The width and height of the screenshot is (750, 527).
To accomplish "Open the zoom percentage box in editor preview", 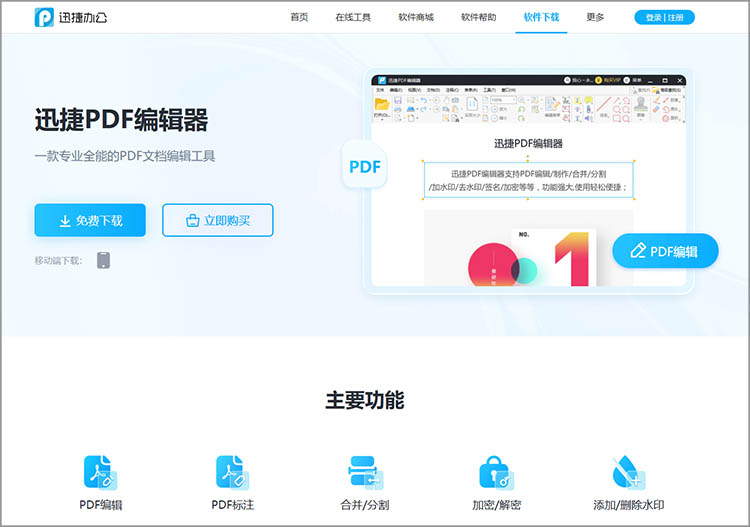I will click(503, 100).
